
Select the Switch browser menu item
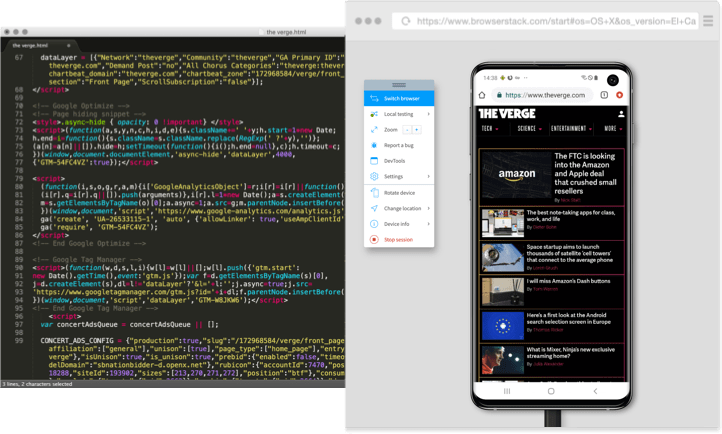399,98
